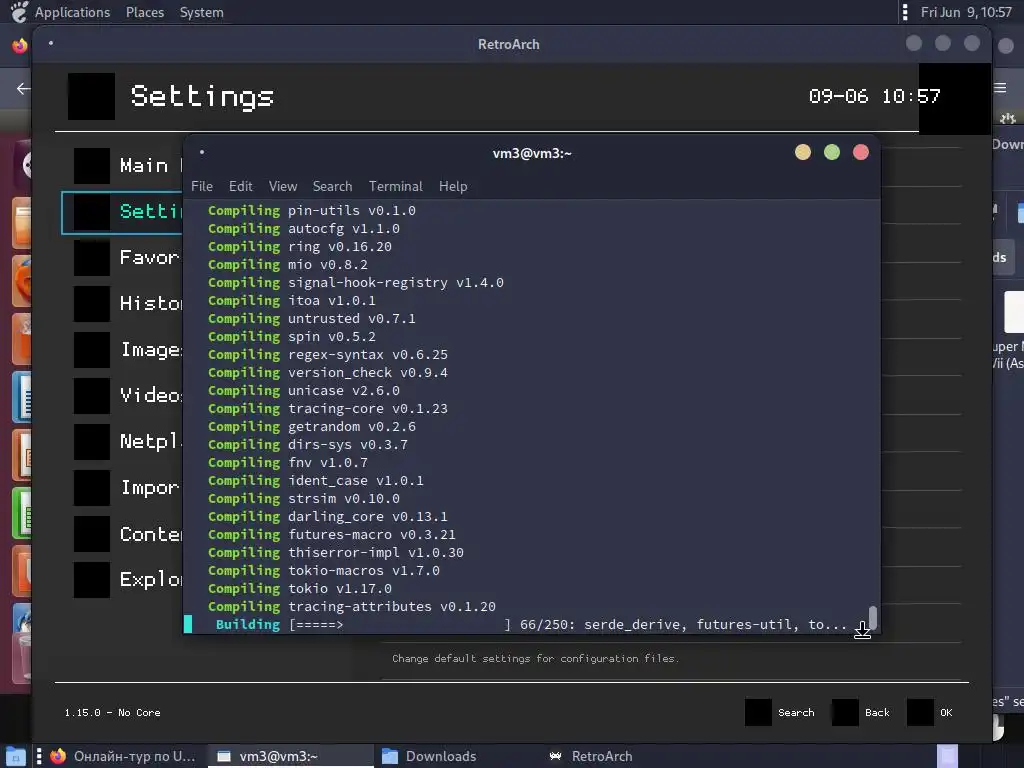Click the browser back arrow behind RetroArch

click(23, 88)
